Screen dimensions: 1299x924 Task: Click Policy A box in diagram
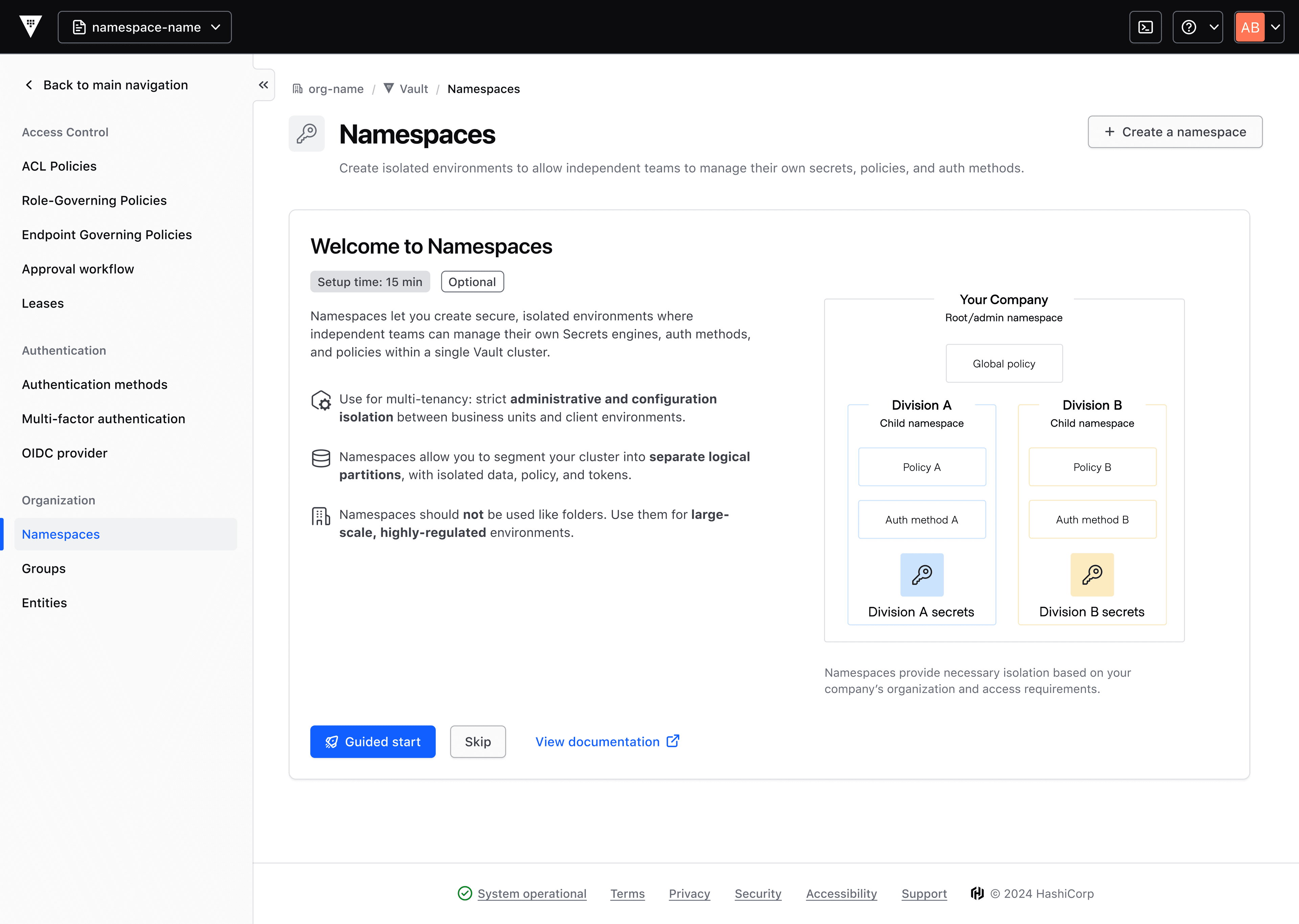click(x=922, y=467)
